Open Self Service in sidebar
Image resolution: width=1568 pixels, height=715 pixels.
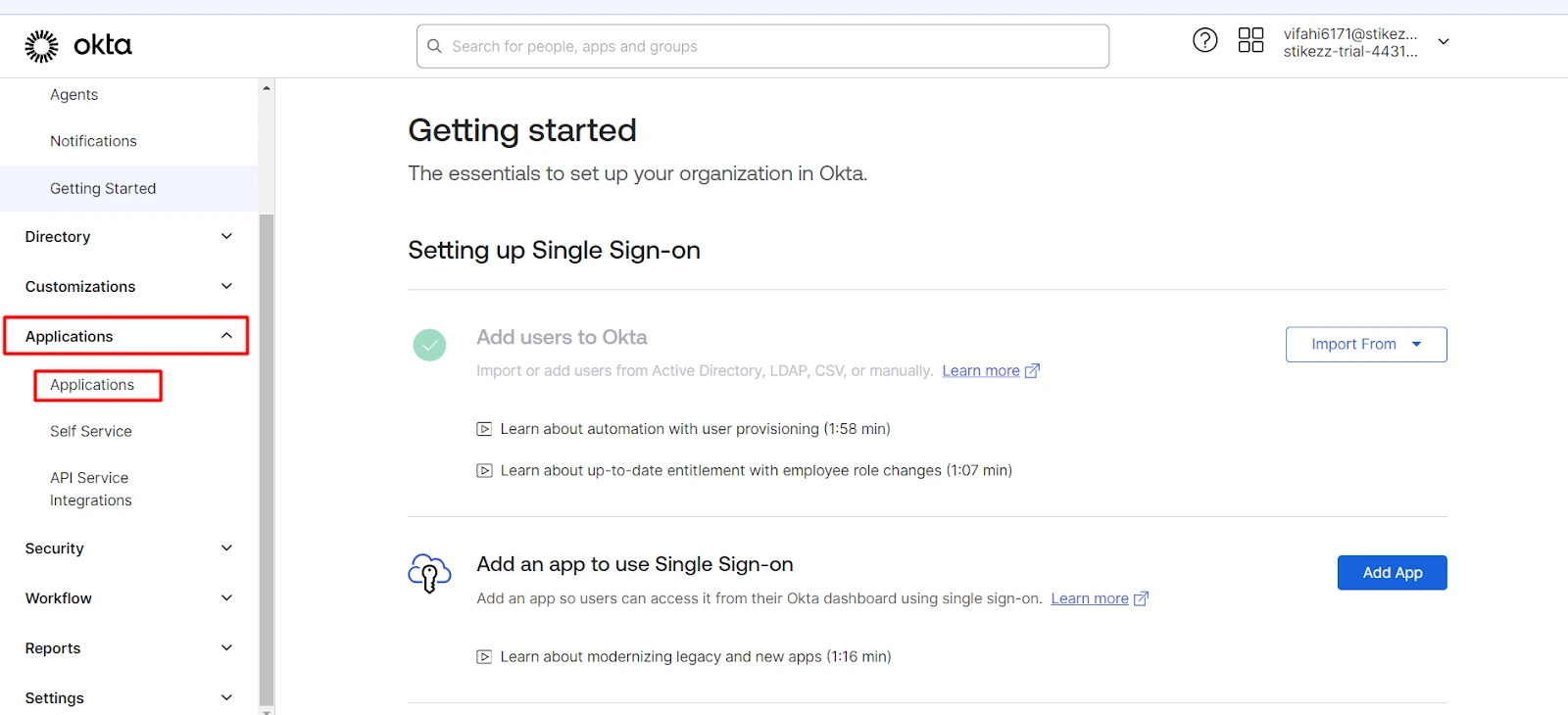pyautogui.click(x=91, y=431)
